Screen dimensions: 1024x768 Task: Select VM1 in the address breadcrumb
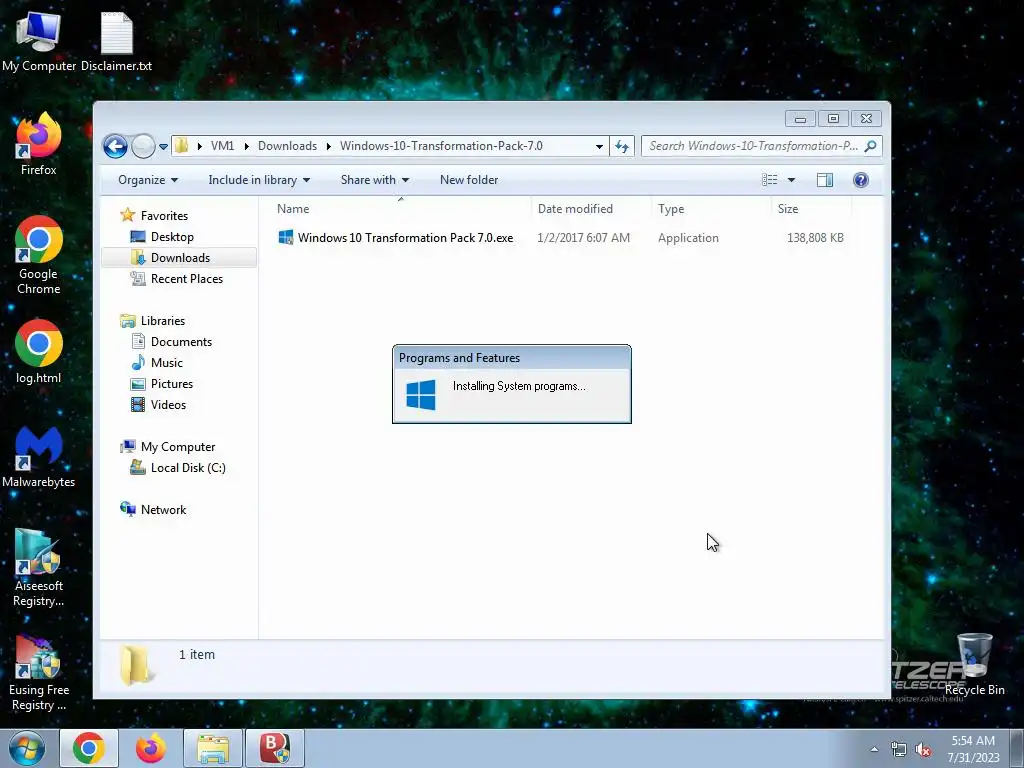tap(222, 146)
